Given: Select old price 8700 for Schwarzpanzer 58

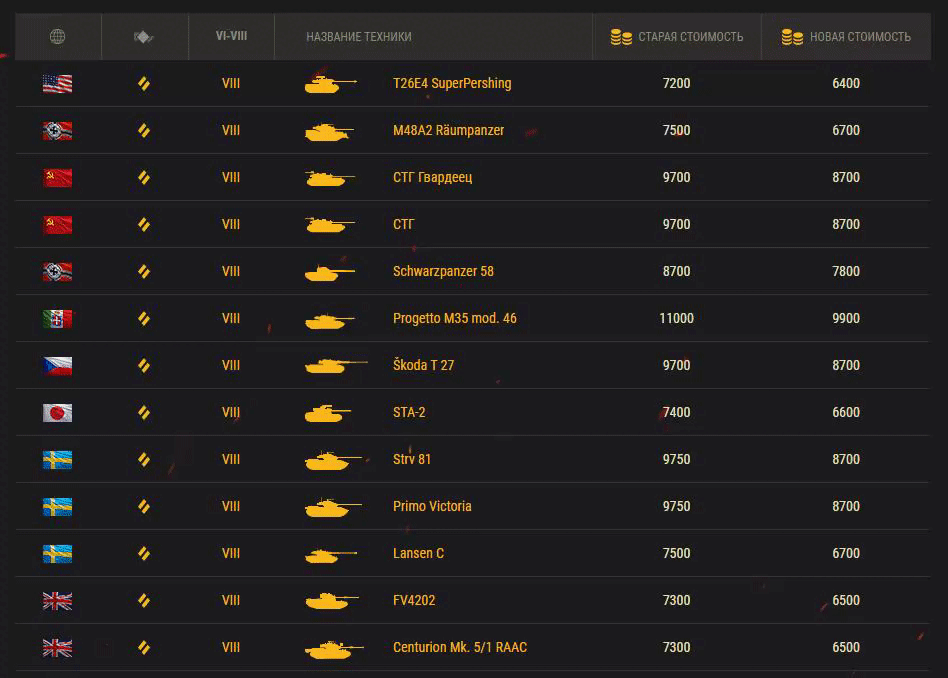Looking at the screenshot, I should coord(677,272).
